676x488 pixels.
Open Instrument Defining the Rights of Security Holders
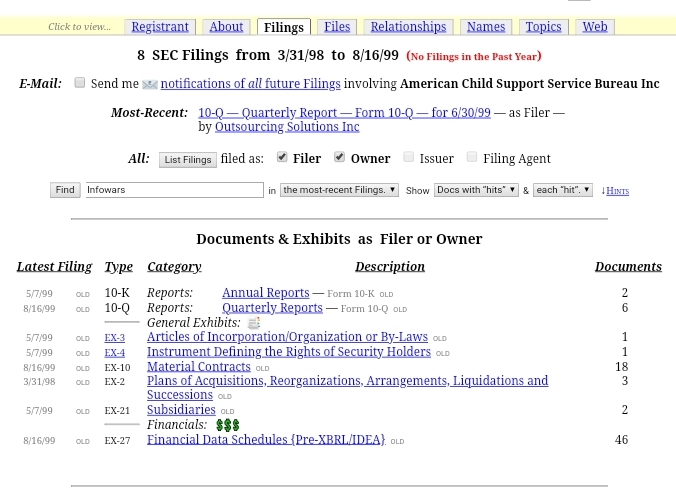click(x=289, y=352)
